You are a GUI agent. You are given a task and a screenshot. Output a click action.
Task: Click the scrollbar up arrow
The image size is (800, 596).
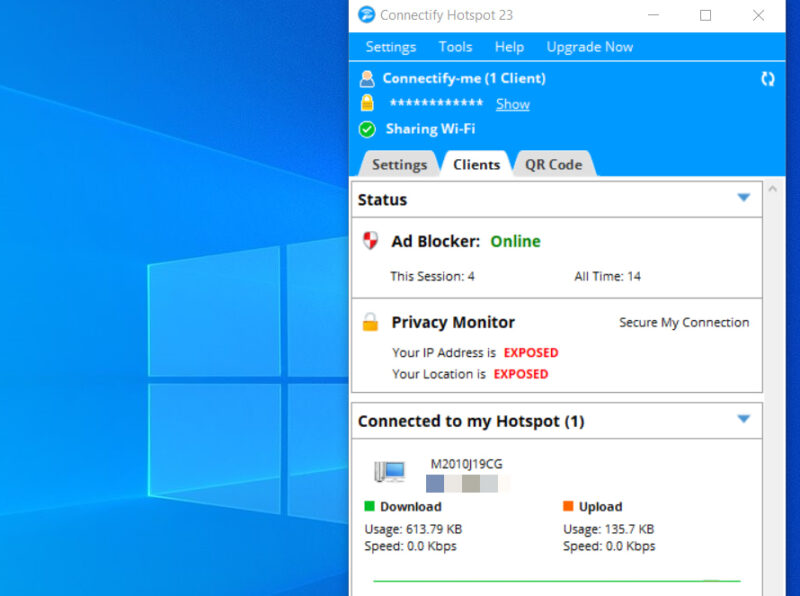click(773, 189)
